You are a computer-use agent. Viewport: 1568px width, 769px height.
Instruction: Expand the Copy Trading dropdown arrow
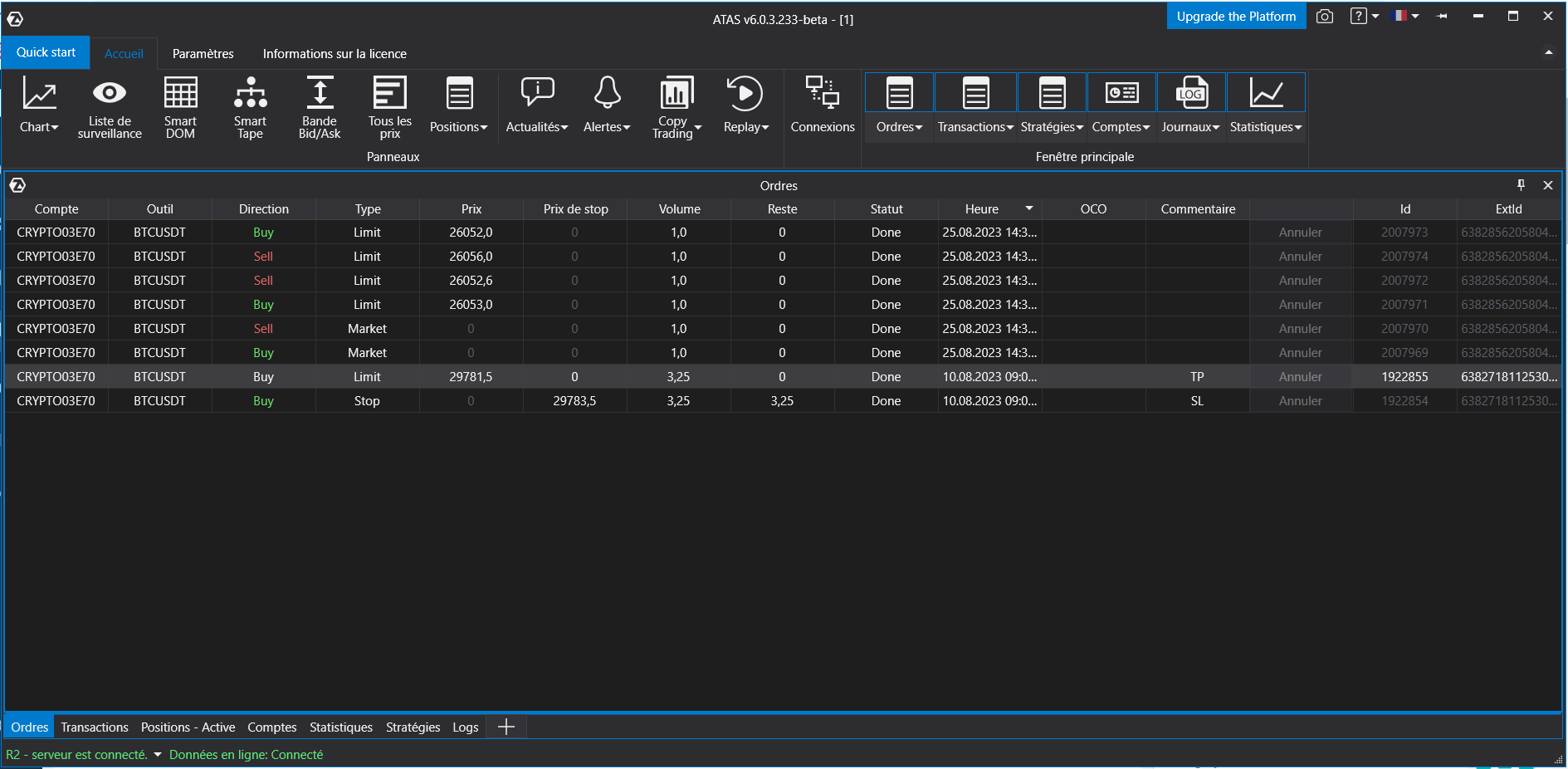tap(698, 128)
